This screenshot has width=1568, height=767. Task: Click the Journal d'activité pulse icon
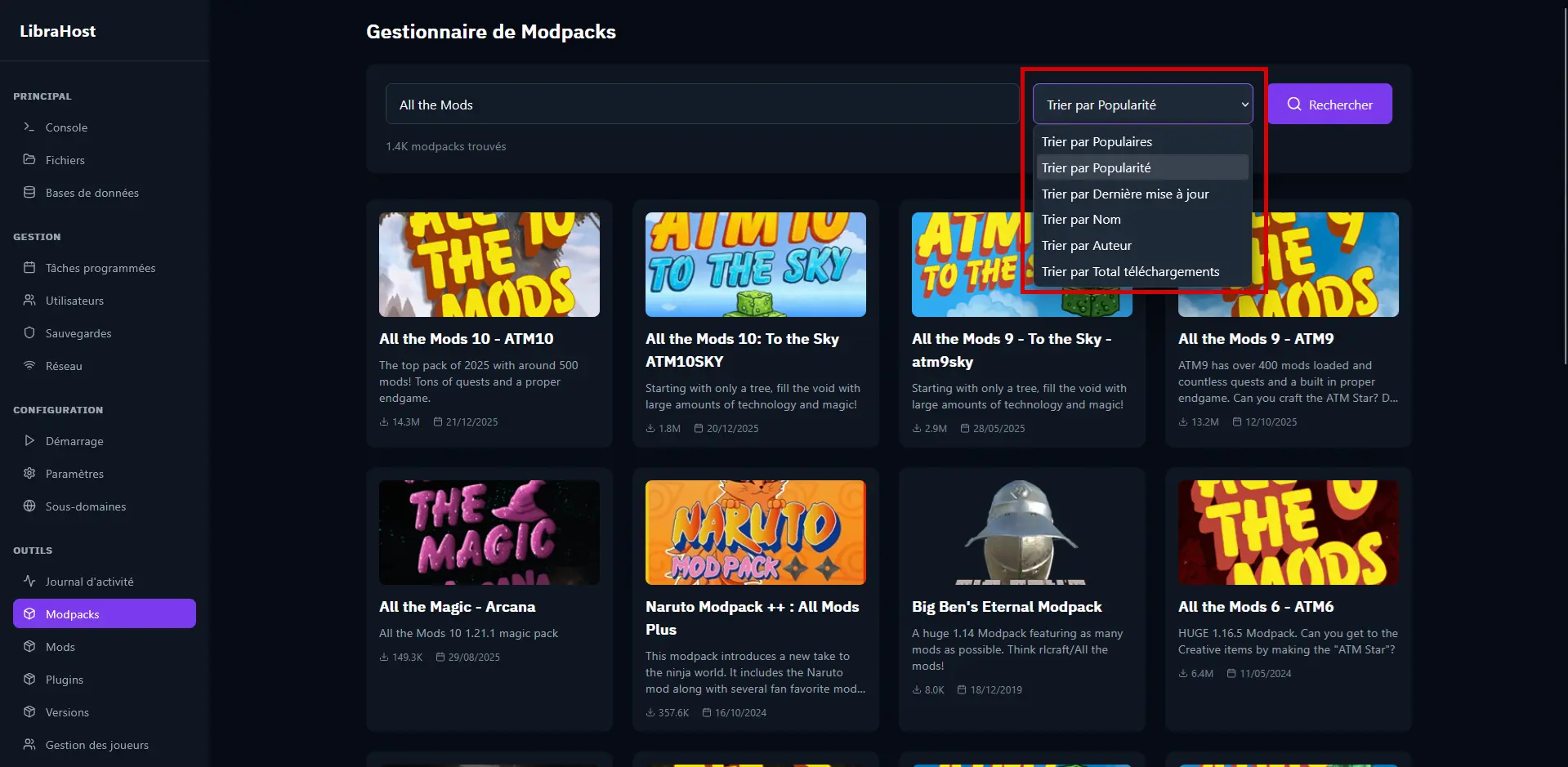click(29, 582)
